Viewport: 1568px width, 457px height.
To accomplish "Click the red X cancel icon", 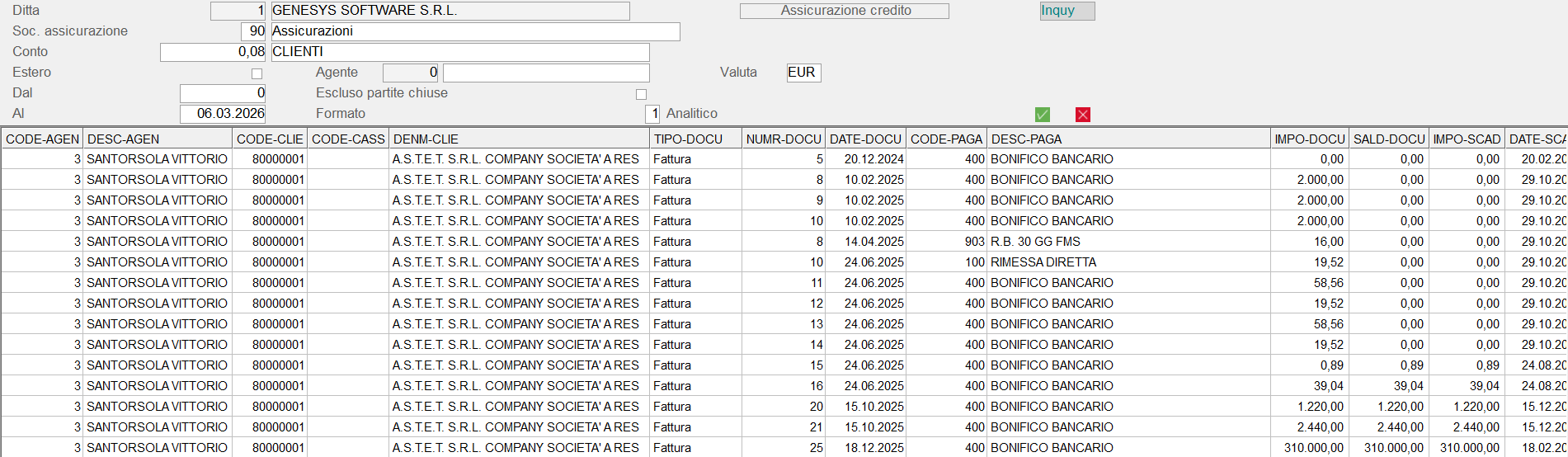I will [1083, 115].
